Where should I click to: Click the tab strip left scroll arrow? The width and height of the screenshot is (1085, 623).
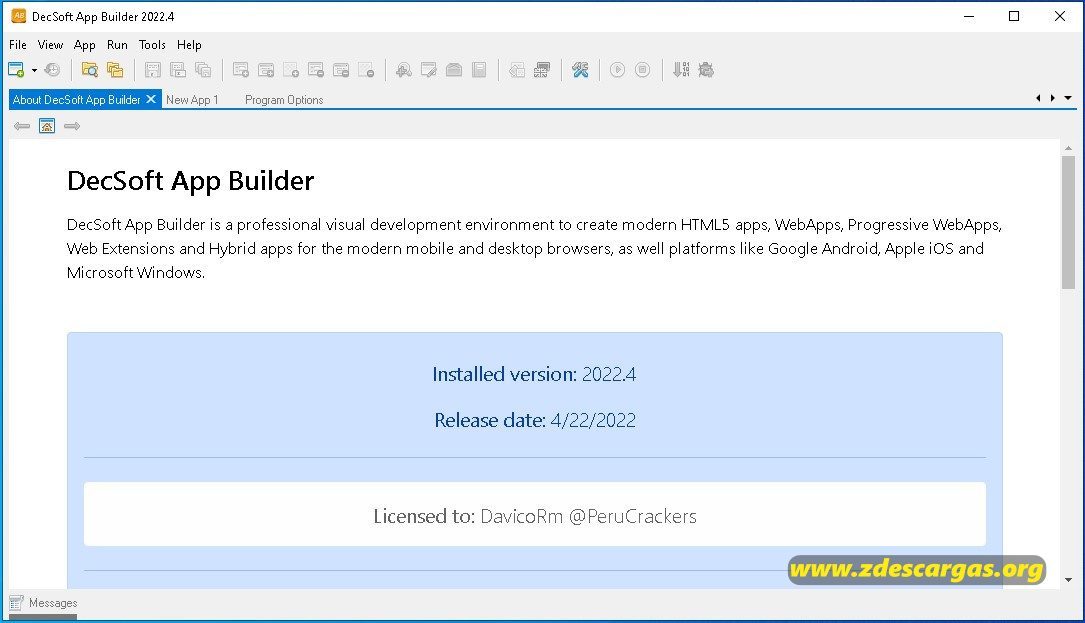[x=1038, y=98]
